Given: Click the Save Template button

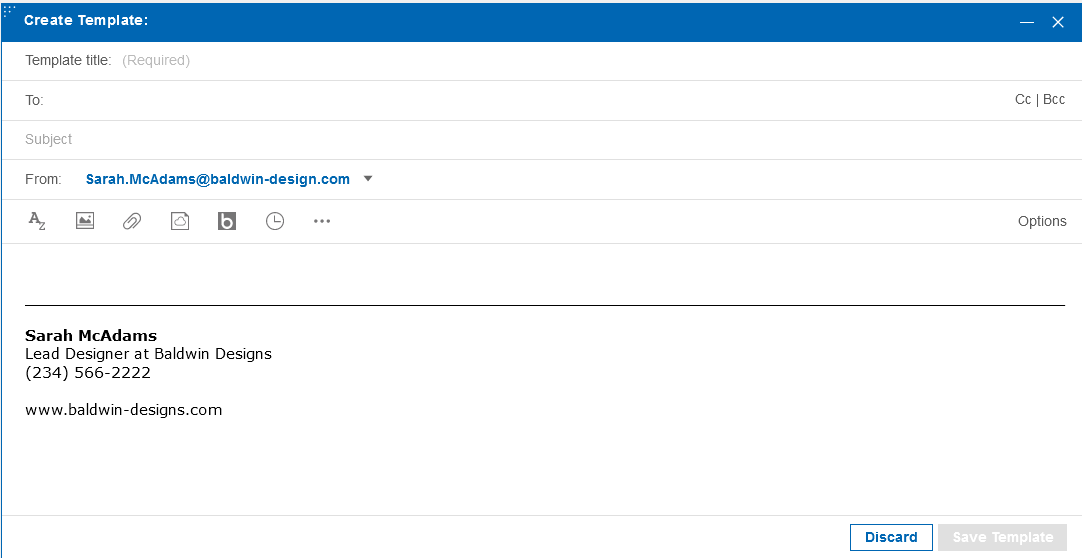Looking at the screenshot, I should (x=1003, y=537).
